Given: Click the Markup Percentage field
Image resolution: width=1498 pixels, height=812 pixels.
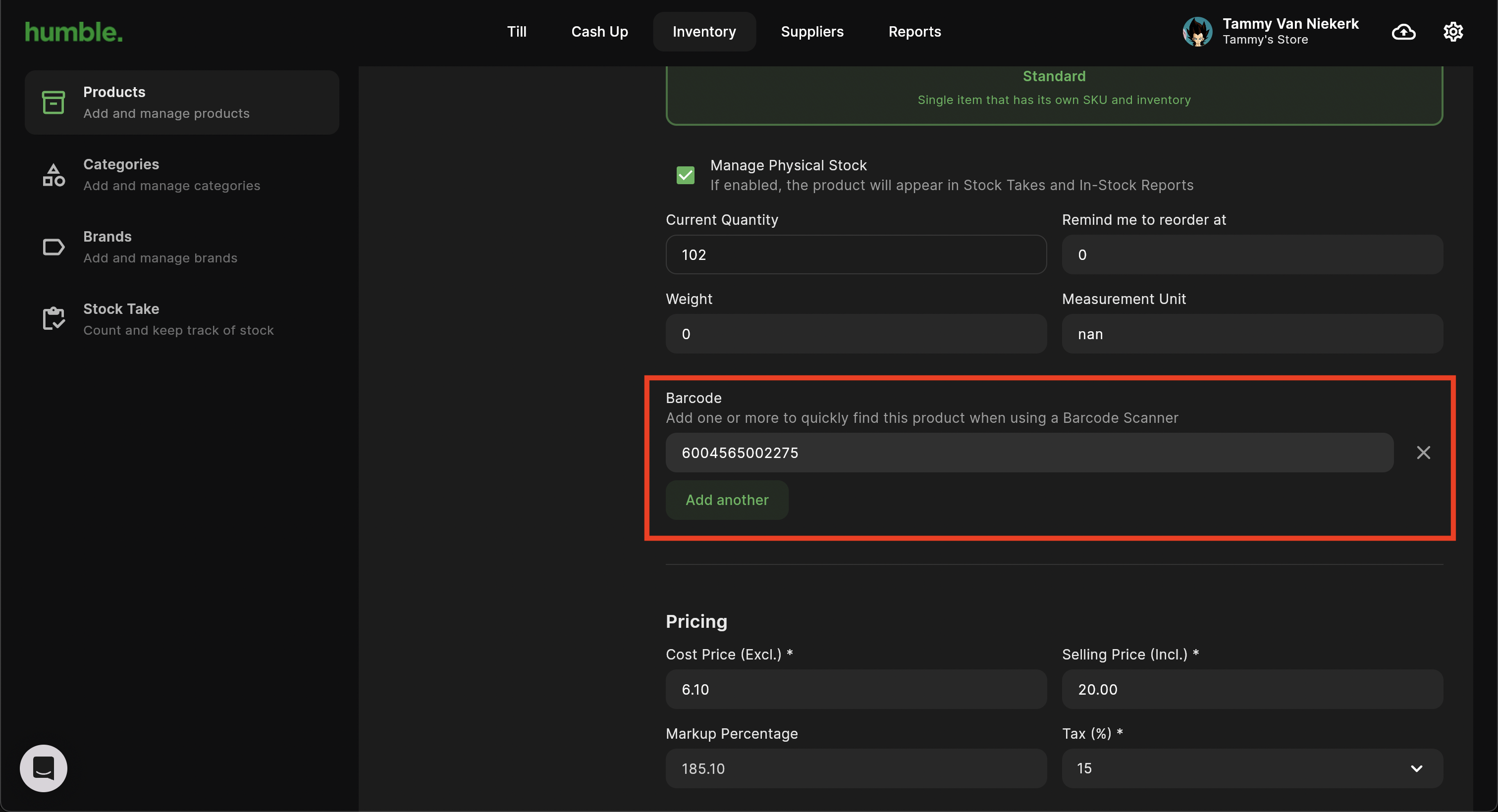Looking at the screenshot, I should (x=856, y=768).
